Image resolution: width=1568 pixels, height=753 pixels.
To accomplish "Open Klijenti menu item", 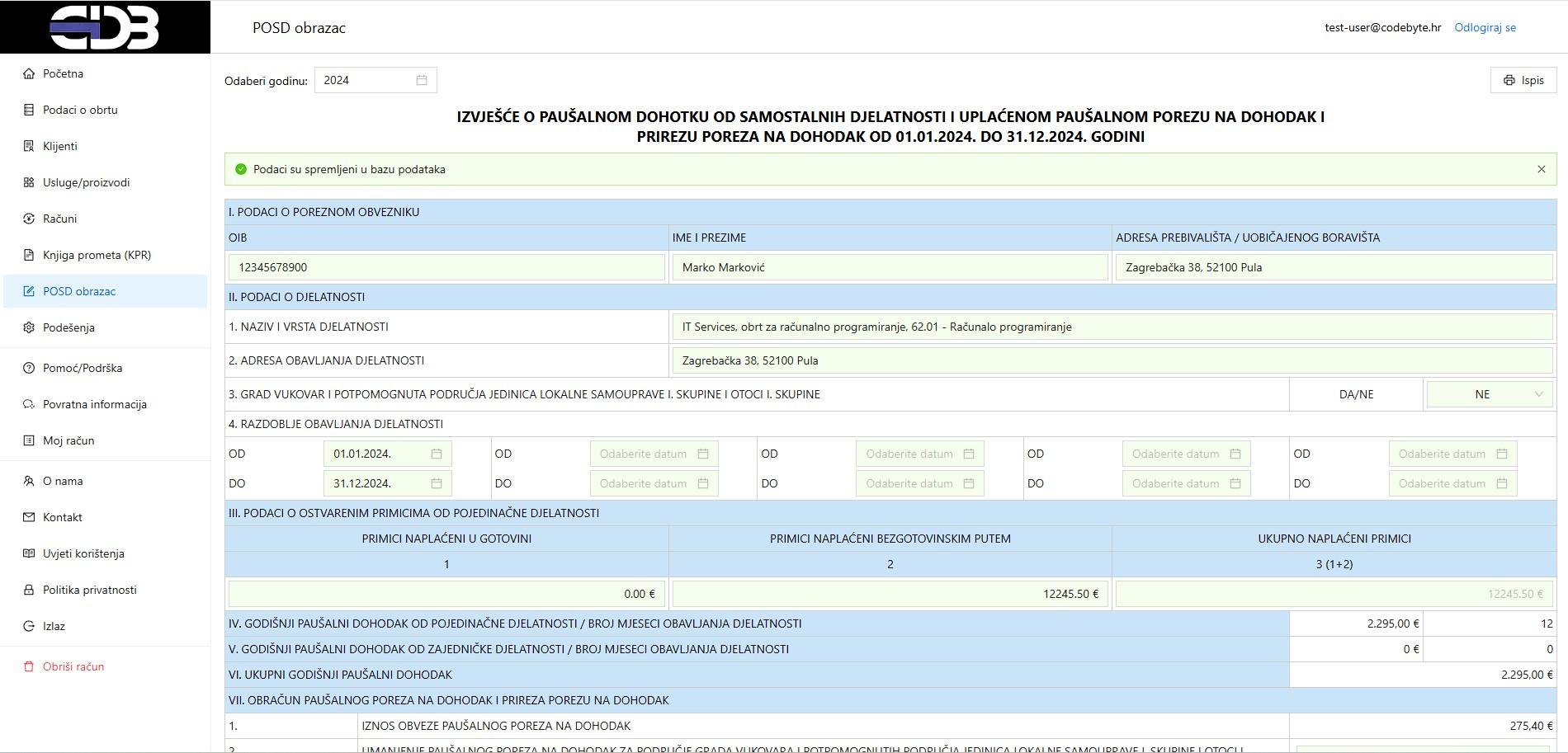I will point(105,146).
